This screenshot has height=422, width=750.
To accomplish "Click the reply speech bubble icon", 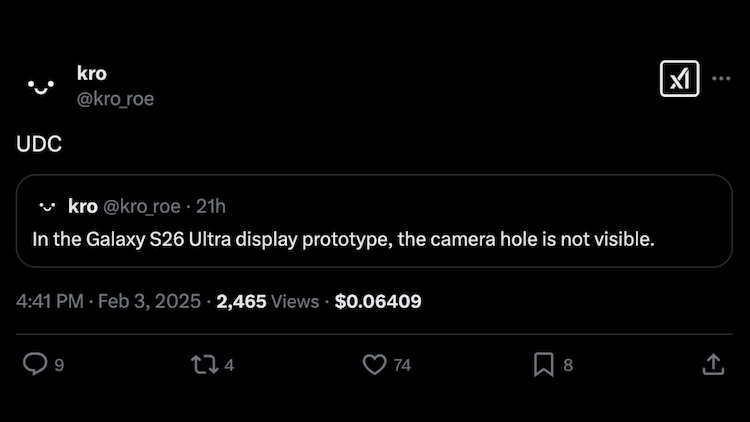I will (x=35, y=365).
